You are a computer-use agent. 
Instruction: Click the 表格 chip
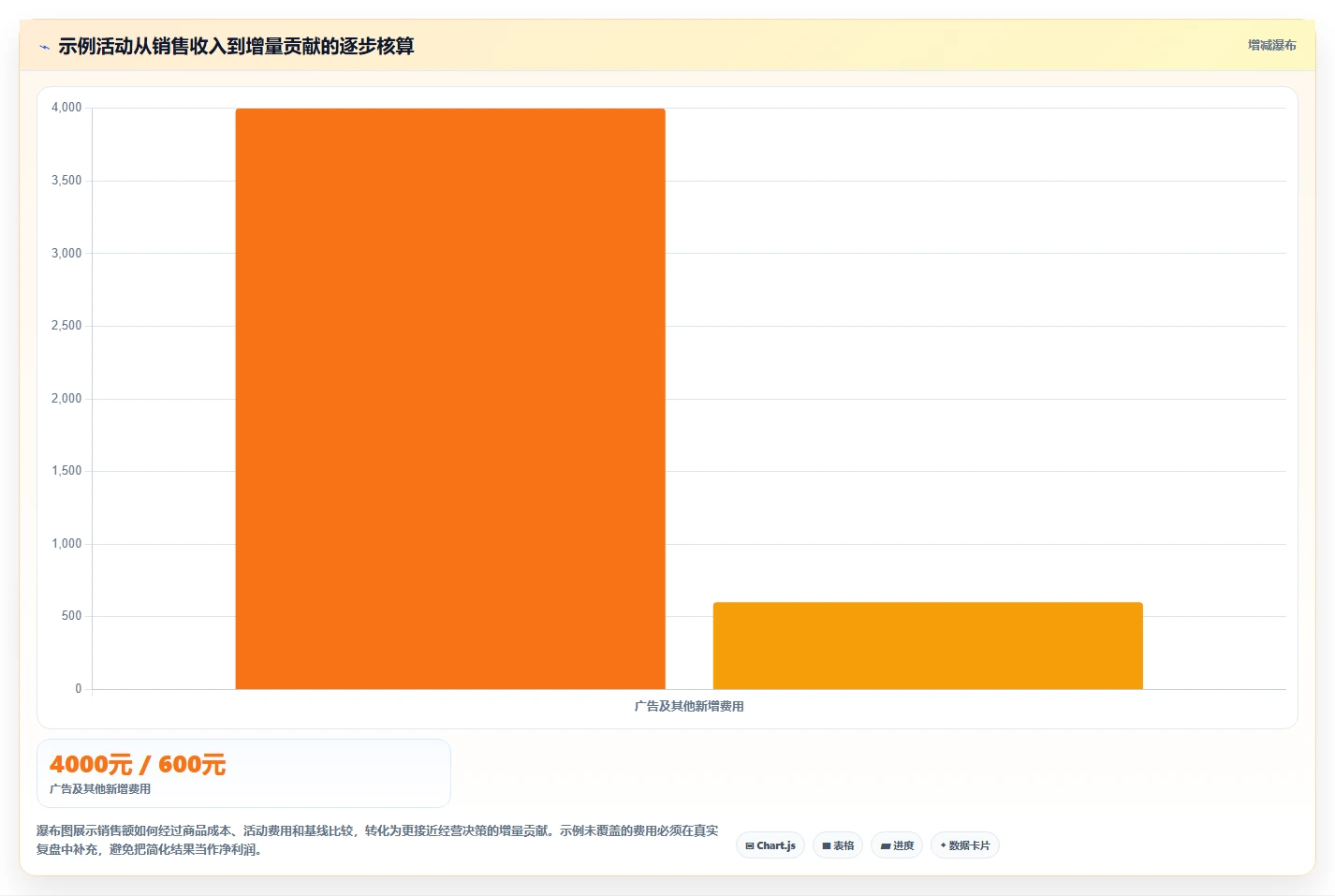[838, 845]
